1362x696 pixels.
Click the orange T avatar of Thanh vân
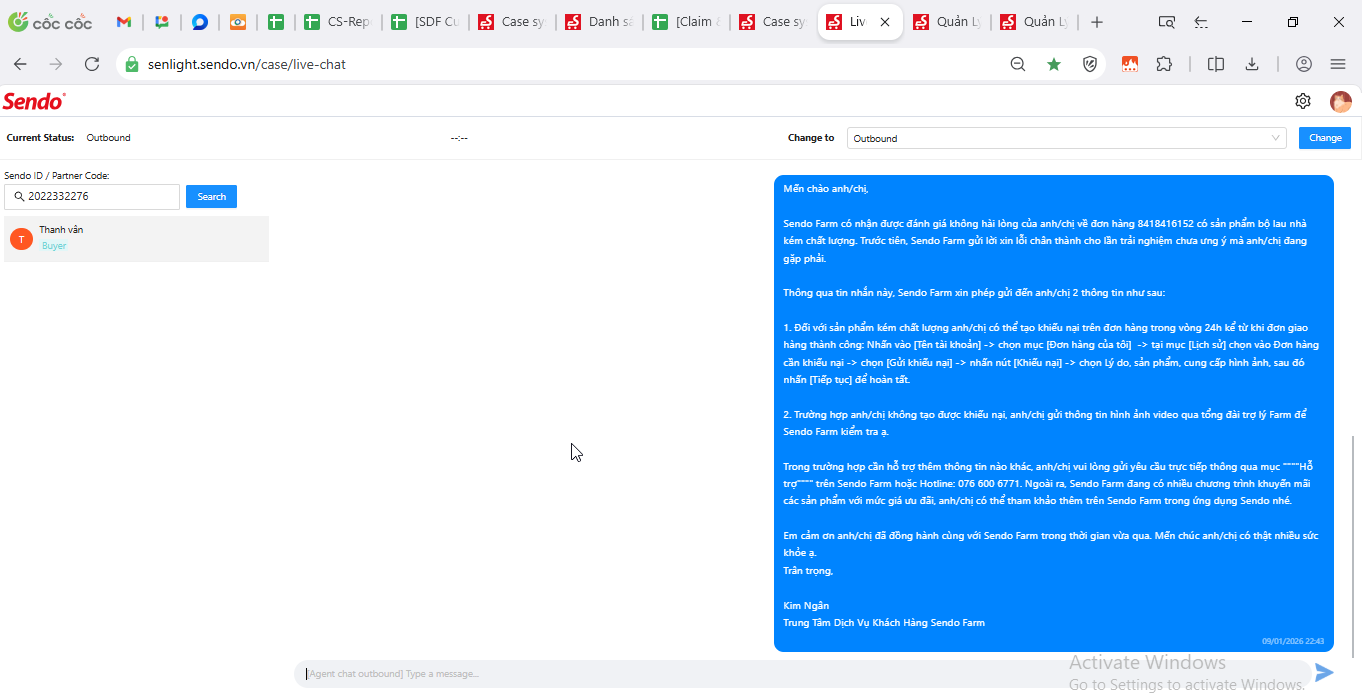pyautogui.click(x=21, y=239)
